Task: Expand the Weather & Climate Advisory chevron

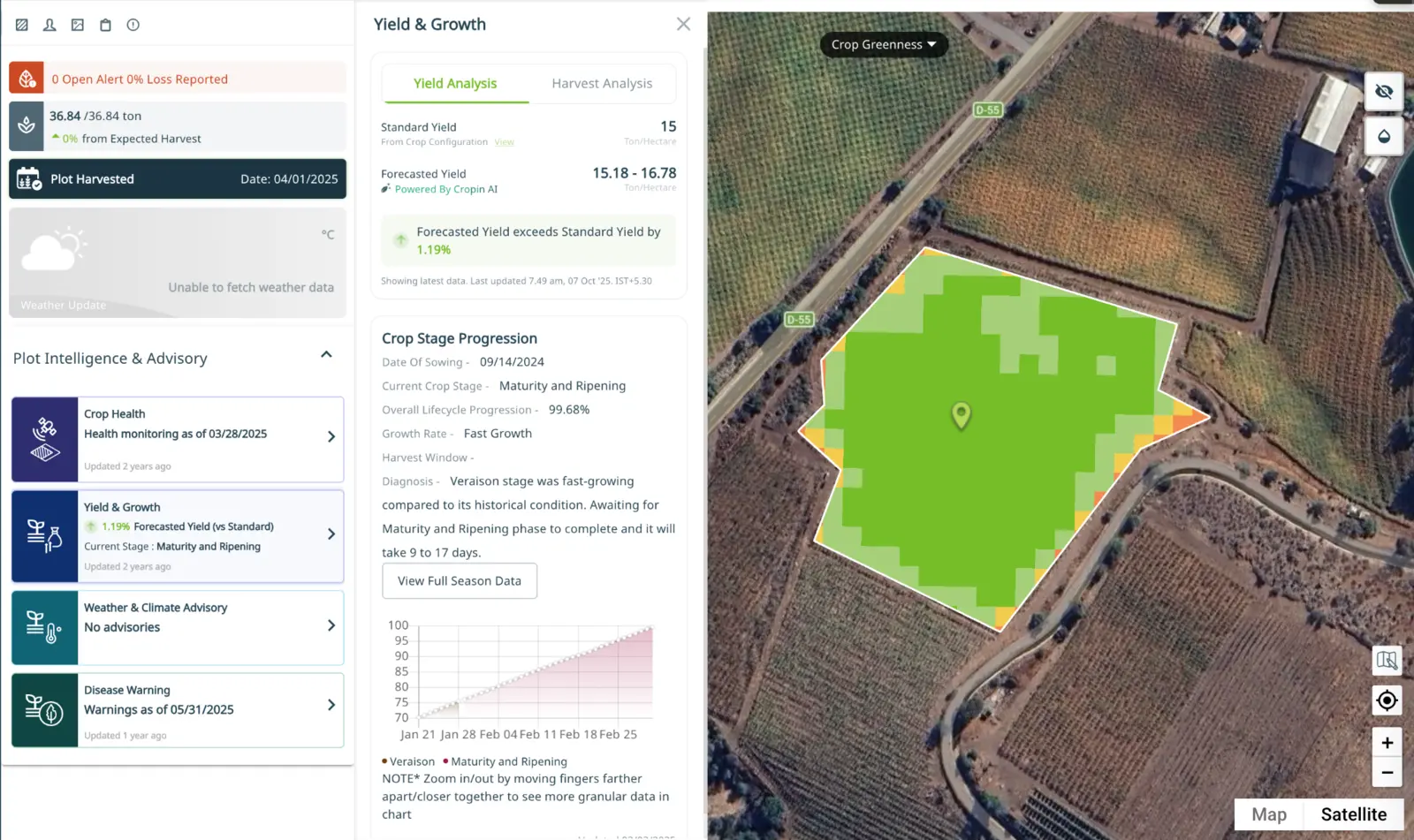Action: click(331, 625)
